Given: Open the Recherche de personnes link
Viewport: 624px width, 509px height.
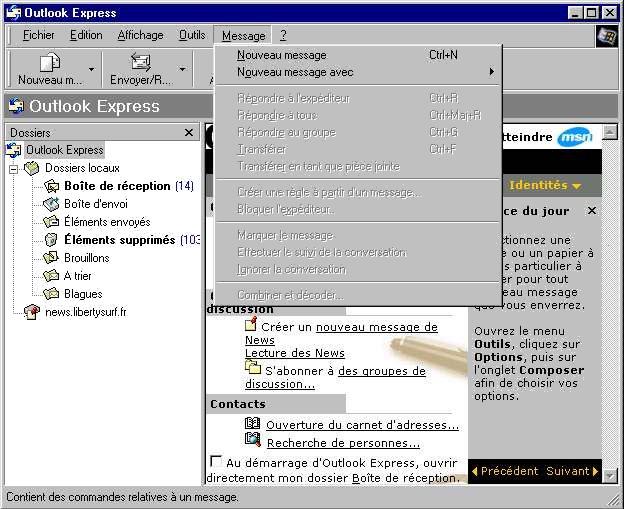Looking at the screenshot, I should (343, 443).
